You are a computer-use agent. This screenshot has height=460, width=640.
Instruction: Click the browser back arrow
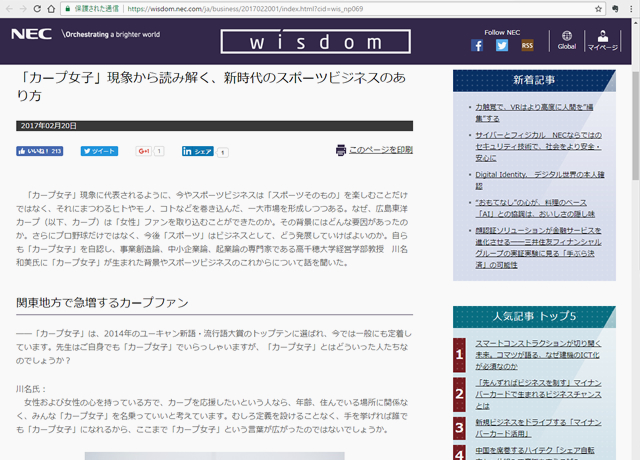click(x=11, y=9)
